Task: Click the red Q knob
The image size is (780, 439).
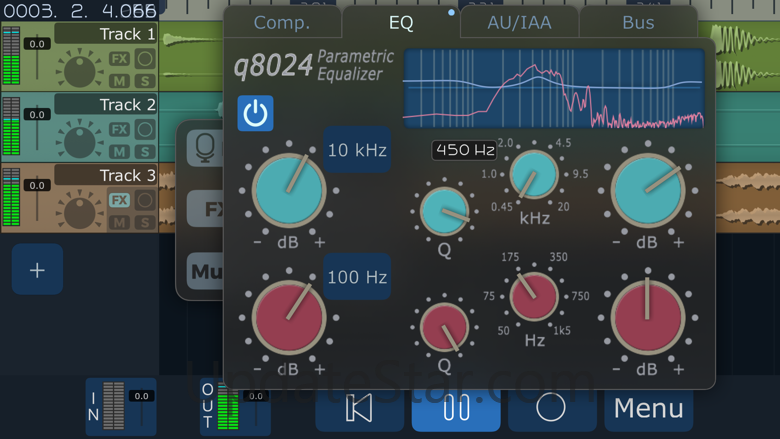Action: [x=444, y=328]
